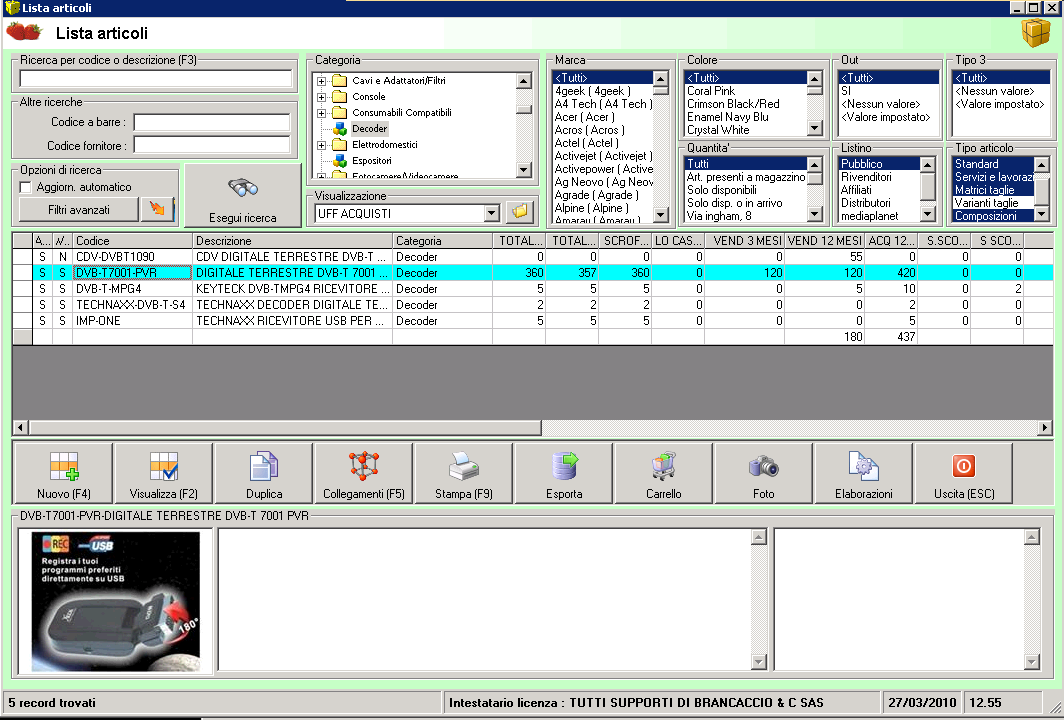Open Collegamenti (F5) links
Viewport: 1064px width, 720px height.
click(x=363, y=467)
